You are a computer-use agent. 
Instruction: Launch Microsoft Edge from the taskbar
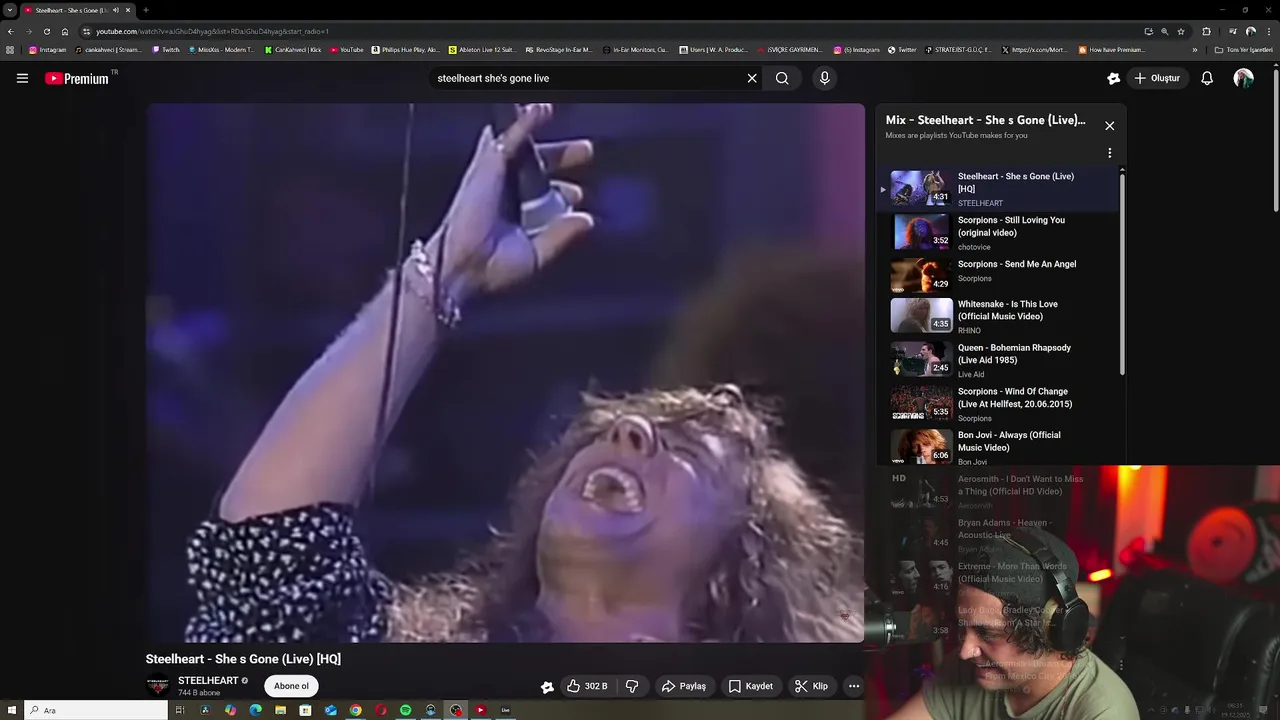click(255, 710)
